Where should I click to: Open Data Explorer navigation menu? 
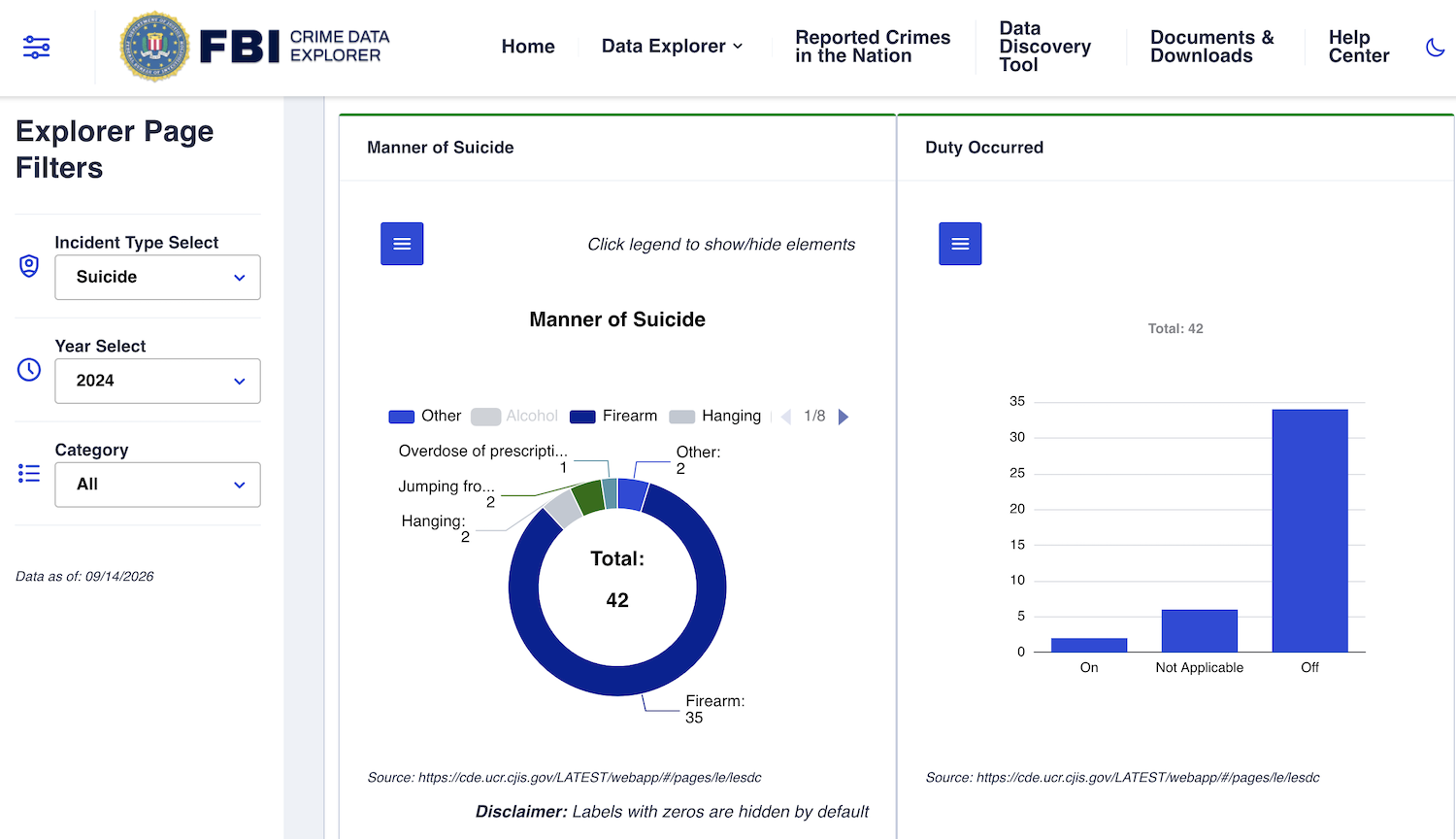point(672,47)
